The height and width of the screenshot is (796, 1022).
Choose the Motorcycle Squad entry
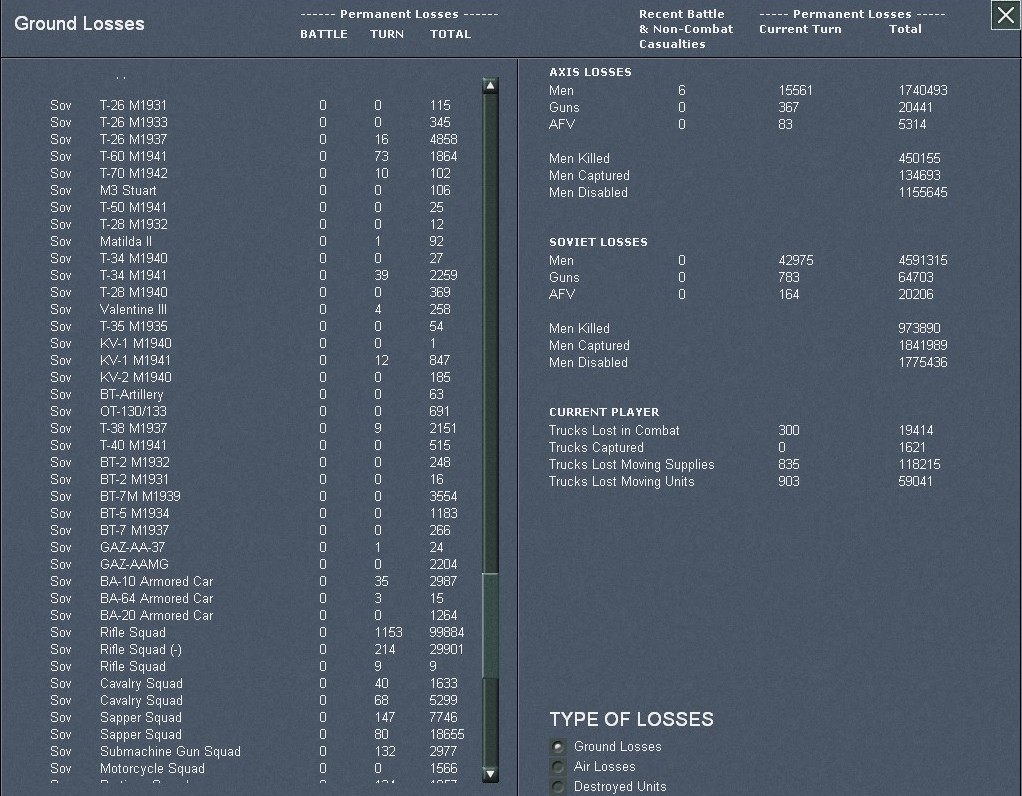152,768
